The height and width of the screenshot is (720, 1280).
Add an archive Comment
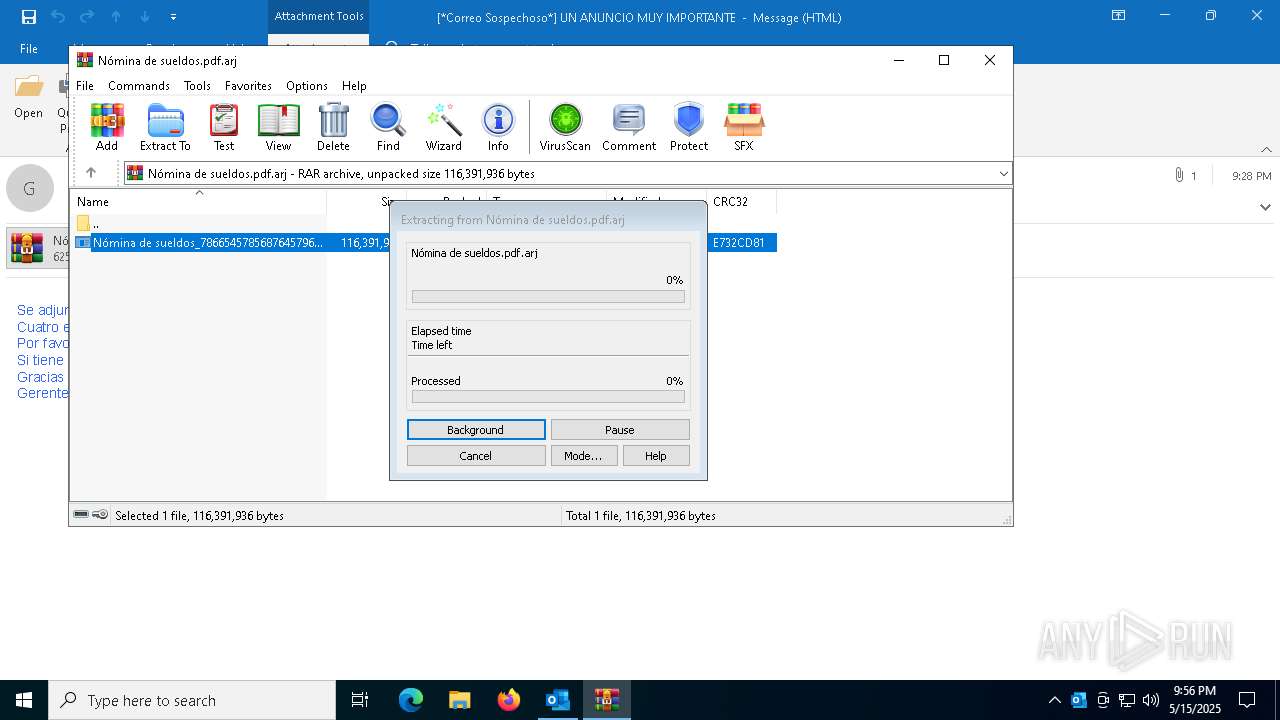coord(629,127)
